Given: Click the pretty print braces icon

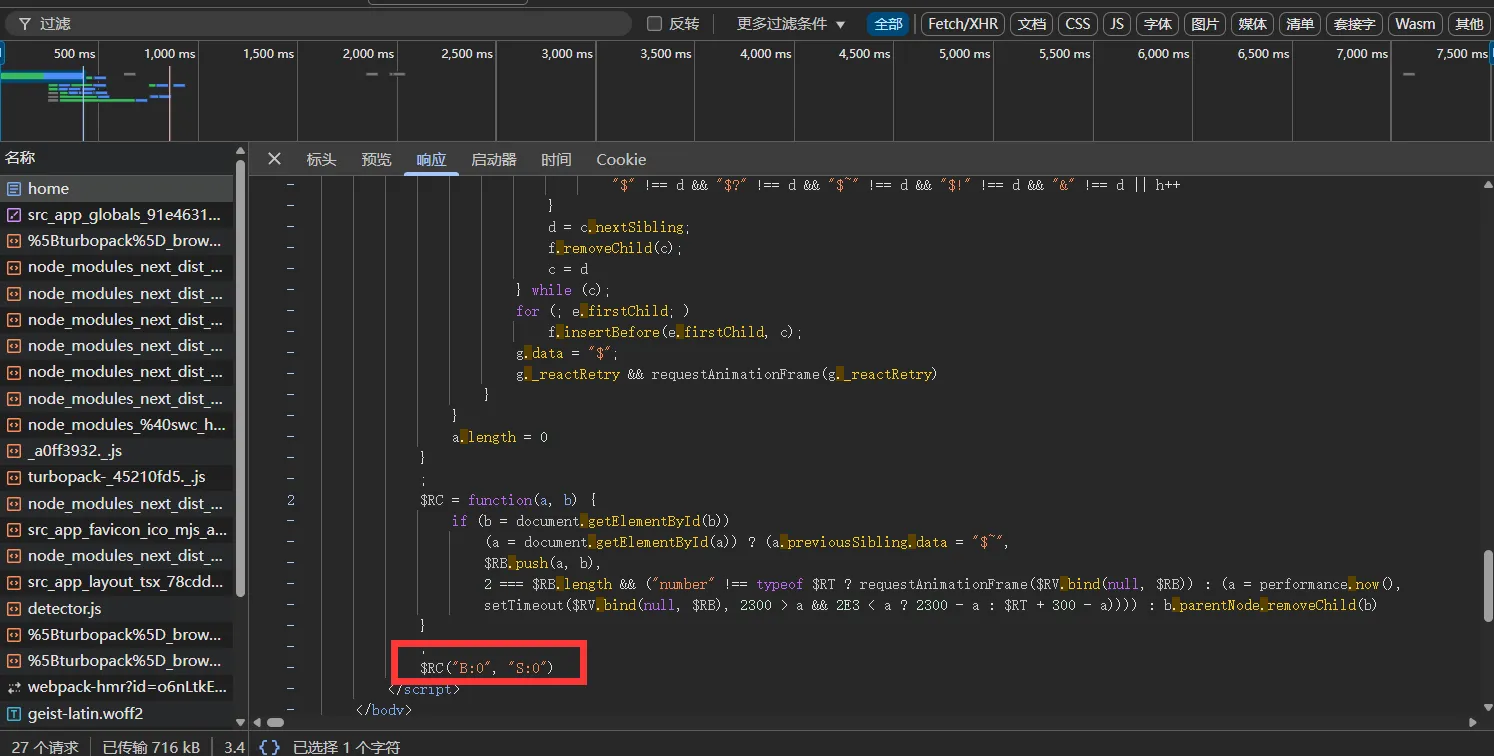Looking at the screenshot, I should (x=269, y=746).
